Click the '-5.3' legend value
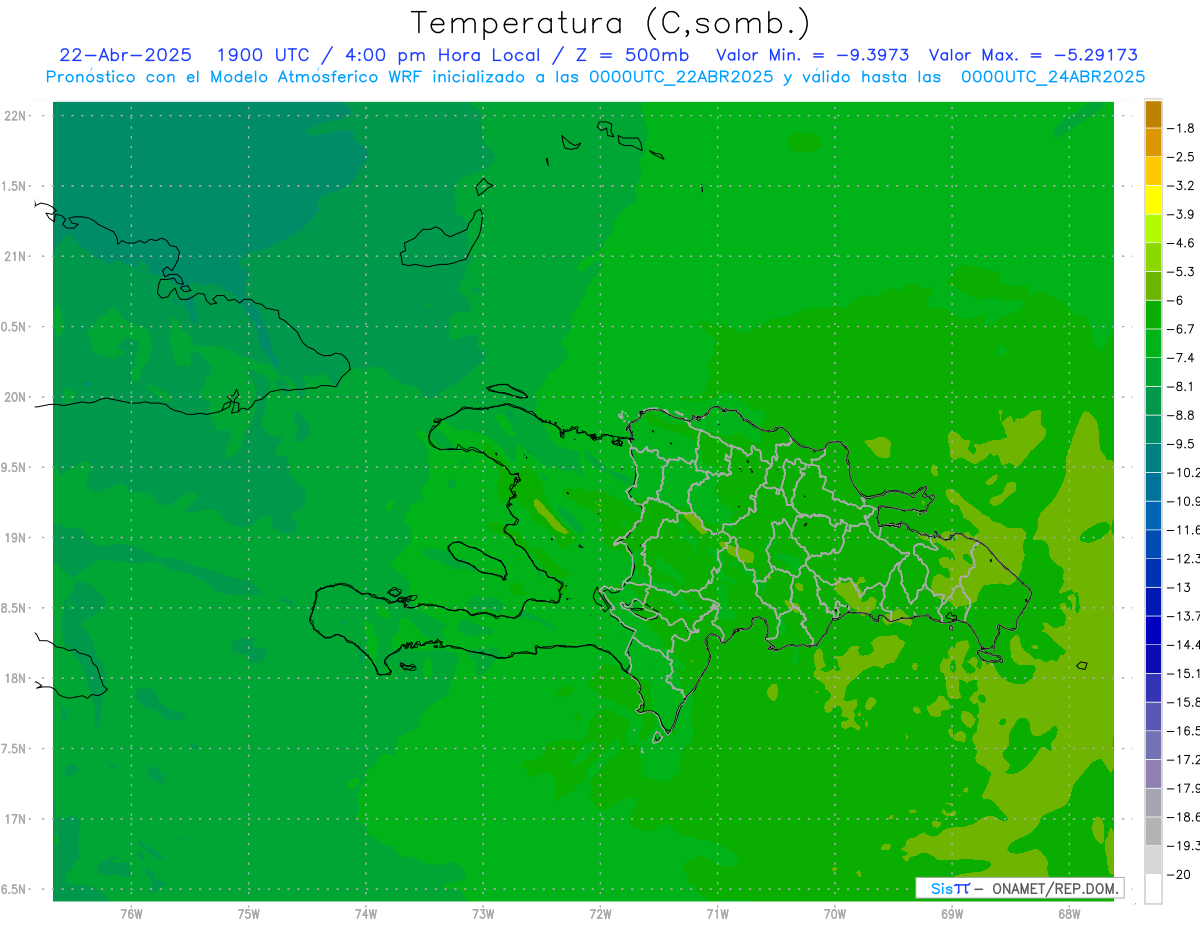The image size is (1200, 927). tap(1182, 272)
